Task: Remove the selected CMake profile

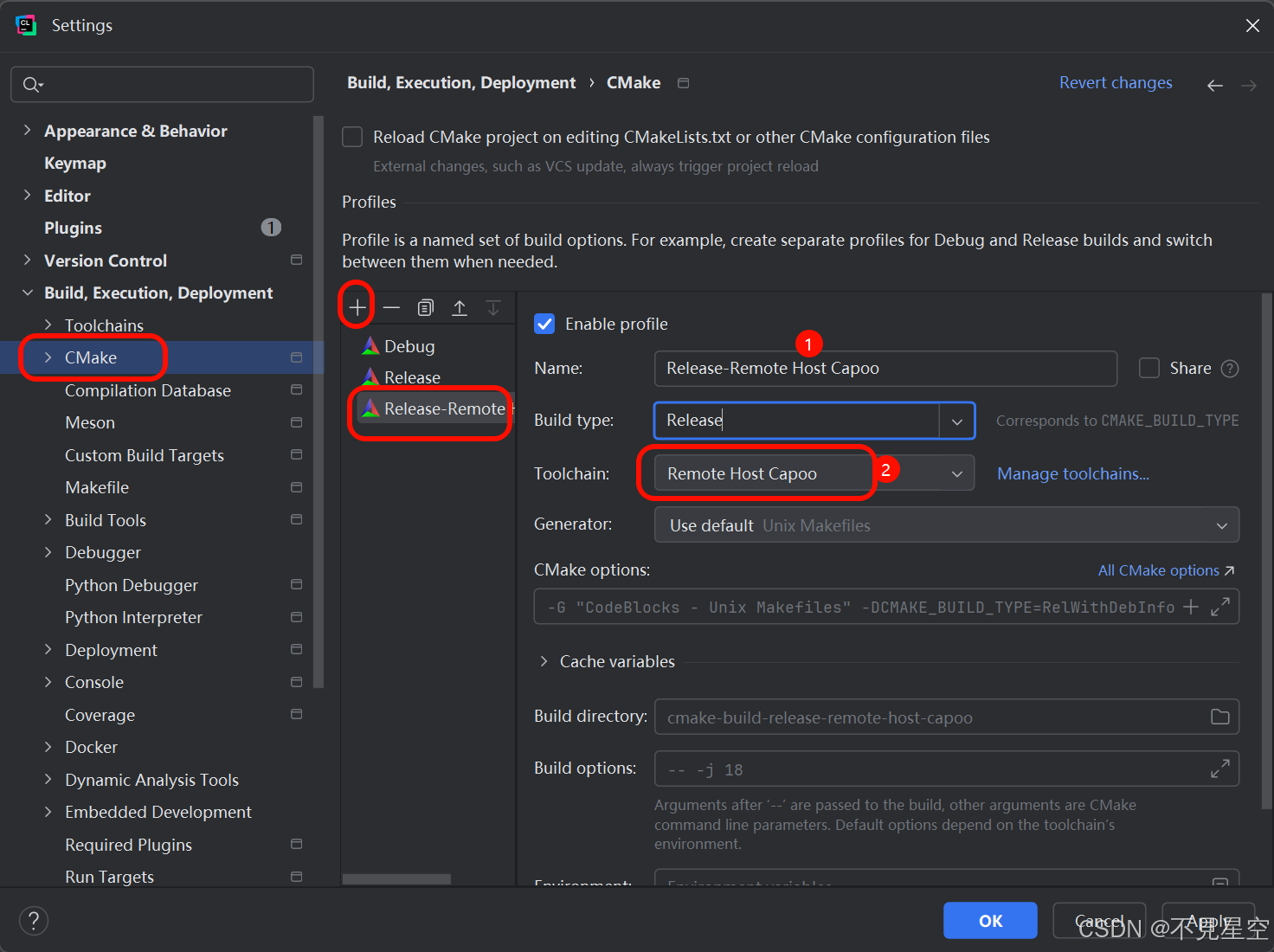Action: coord(391,307)
